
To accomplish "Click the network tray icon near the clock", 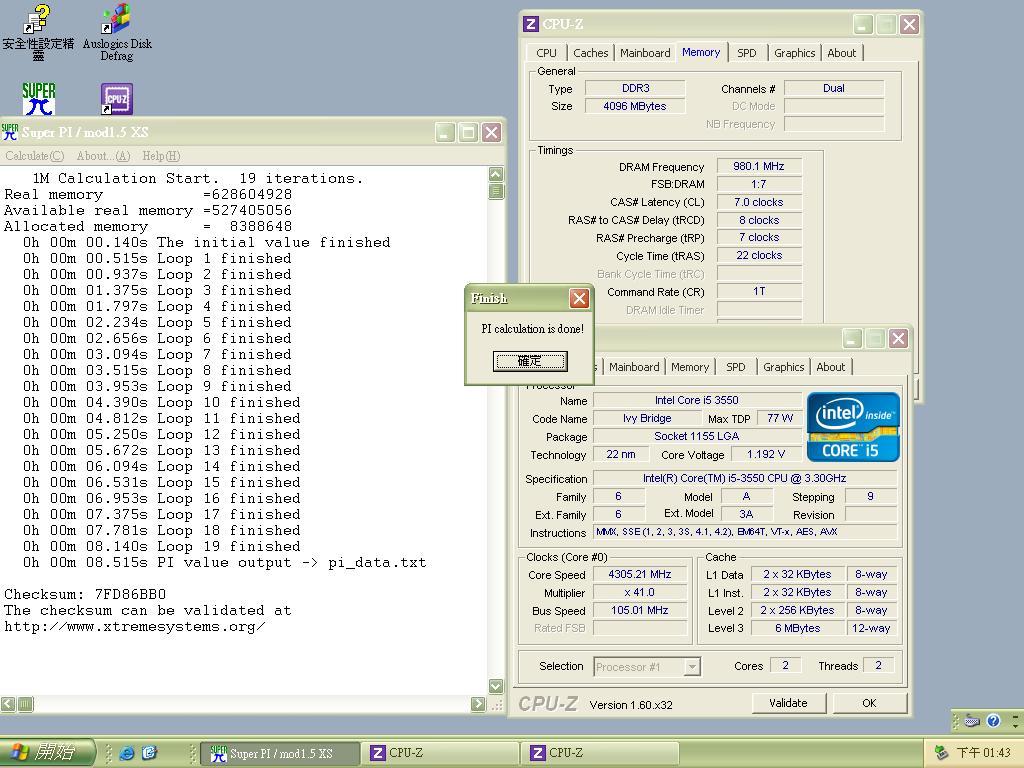I will 941,753.
